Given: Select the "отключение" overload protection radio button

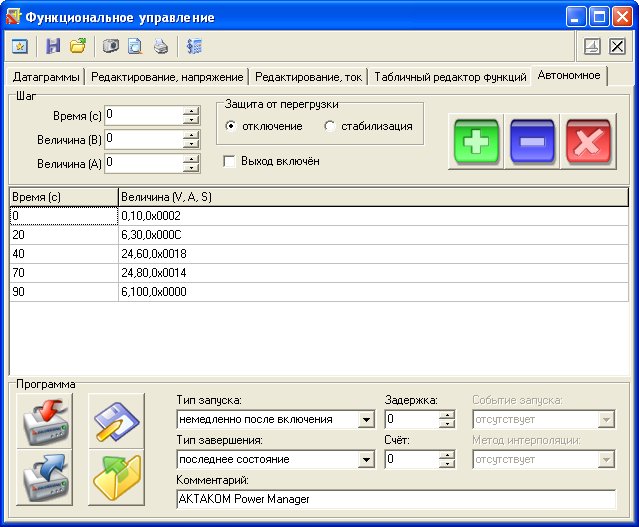Looking at the screenshot, I should click(231, 126).
